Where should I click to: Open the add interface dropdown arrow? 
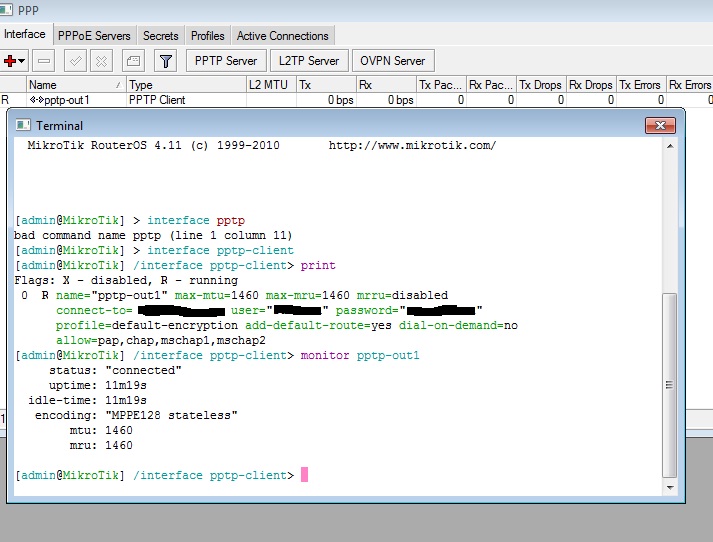point(22,61)
